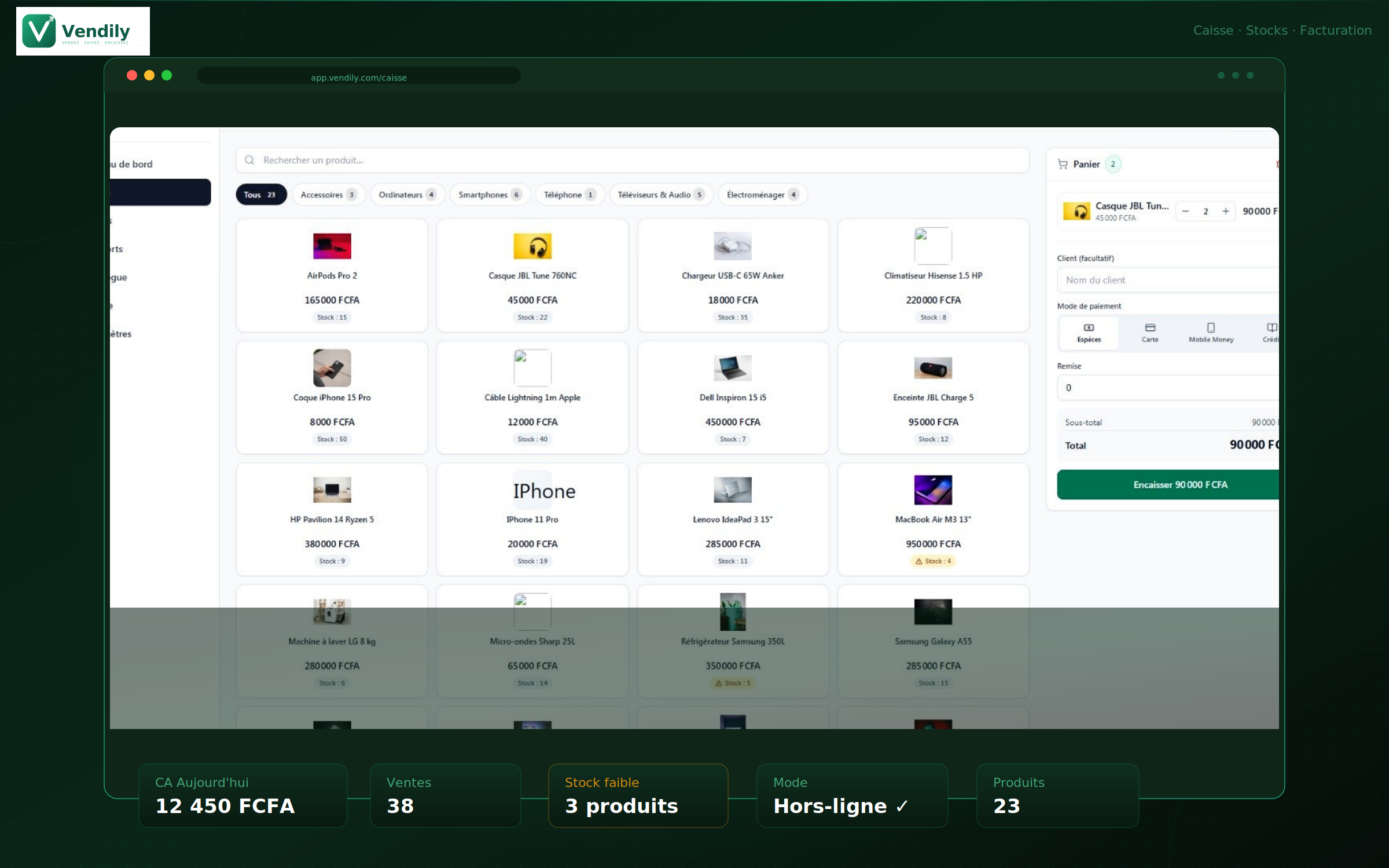Image resolution: width=1389 pixels, height=868 pixels.
Task: Click the Casque JBL thumbnail in the cart
Action: click(1076, 211)
